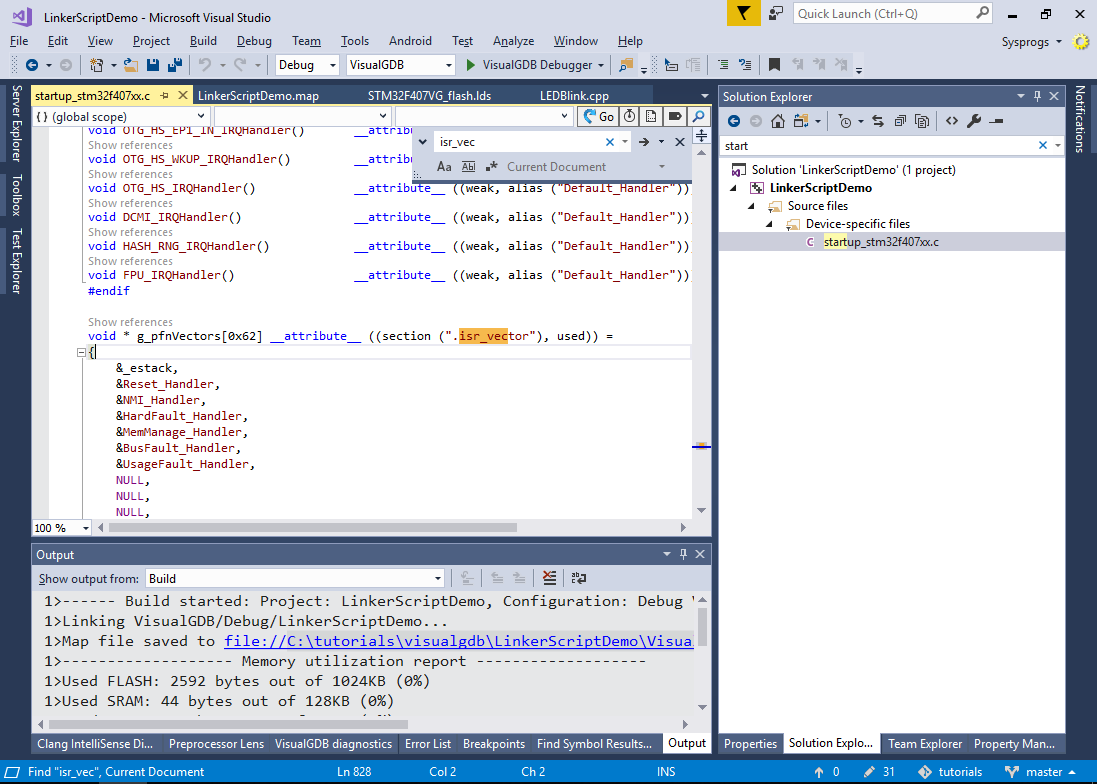
Task: Click the editor horizontal scrollbar thumb
Action: (313, 528)
